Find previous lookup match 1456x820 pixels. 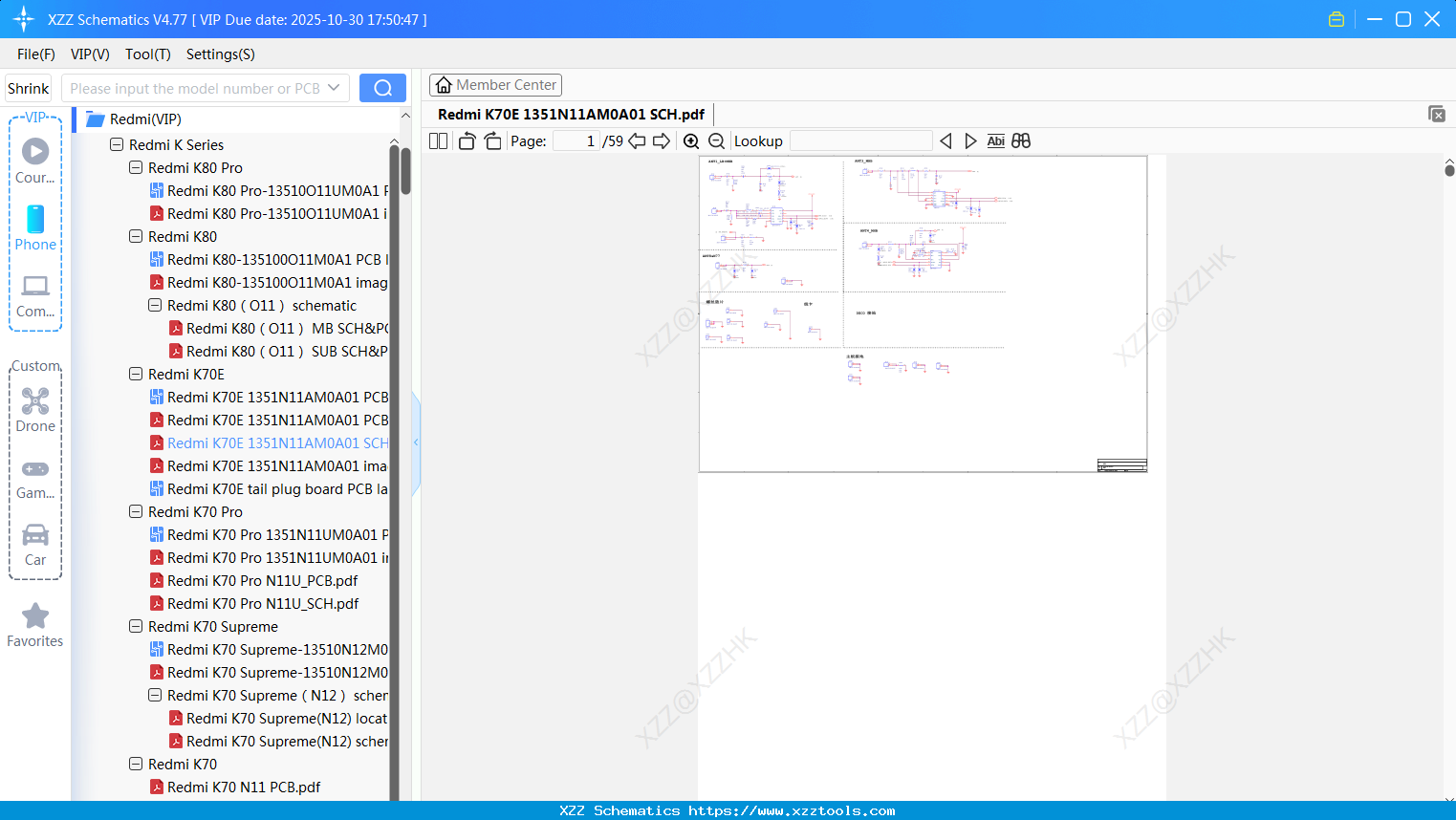tap(945, 140)
